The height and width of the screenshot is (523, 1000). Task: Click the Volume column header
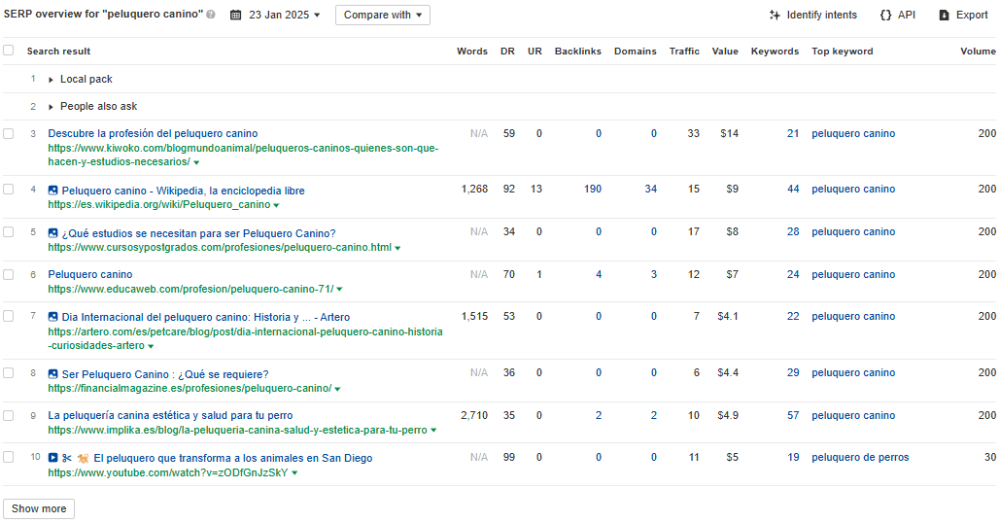[x=978, y=51]
